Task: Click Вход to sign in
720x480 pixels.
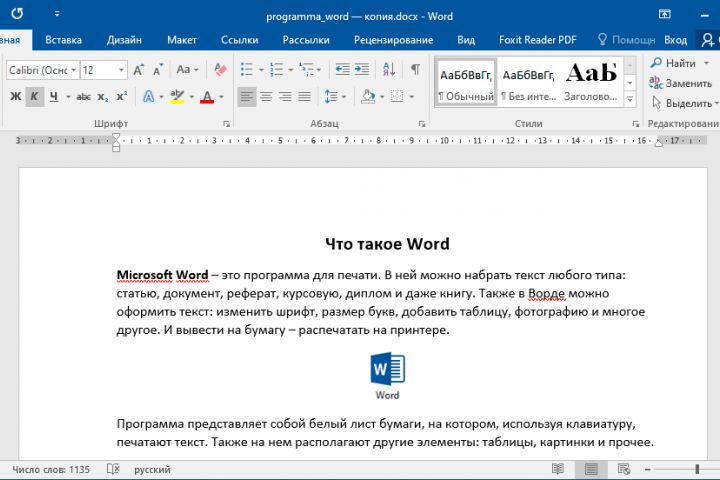Action: click(676, 40)
